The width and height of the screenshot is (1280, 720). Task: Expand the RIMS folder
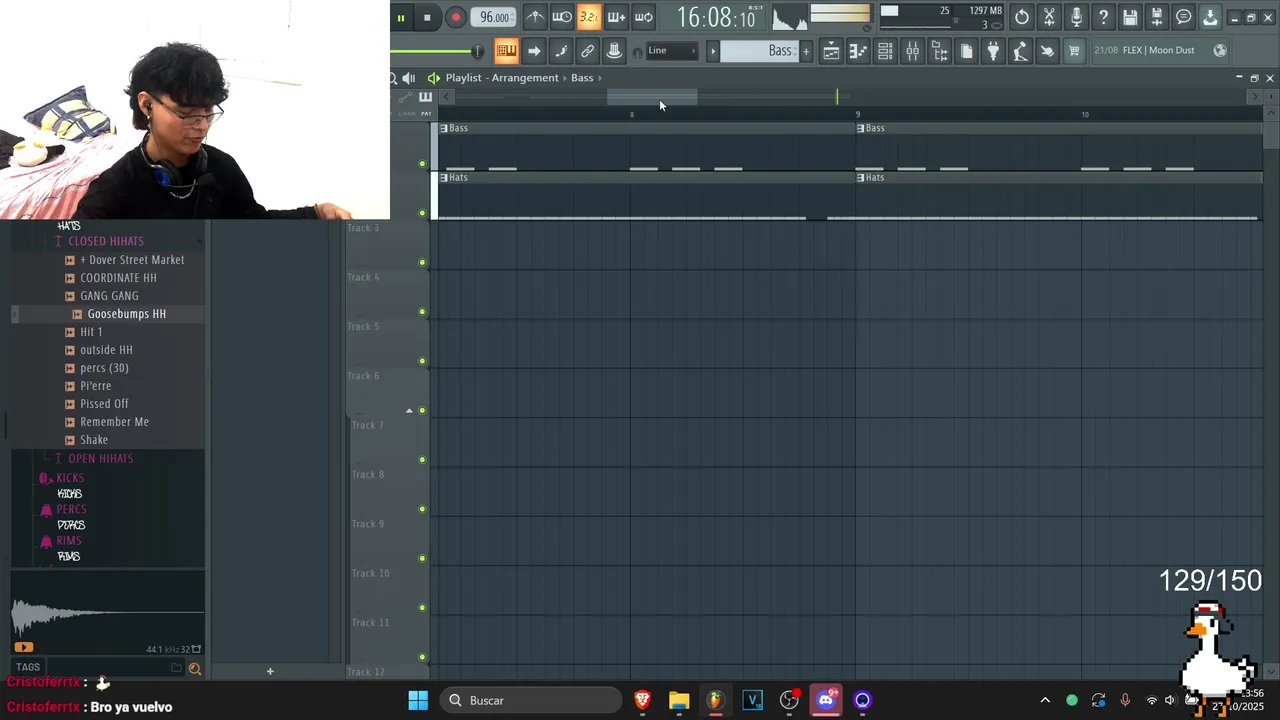(x=69, y=541)
